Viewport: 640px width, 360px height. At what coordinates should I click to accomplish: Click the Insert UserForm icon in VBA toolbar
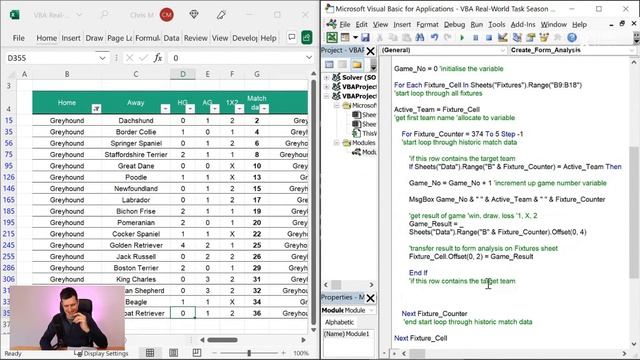pos(345,38)
